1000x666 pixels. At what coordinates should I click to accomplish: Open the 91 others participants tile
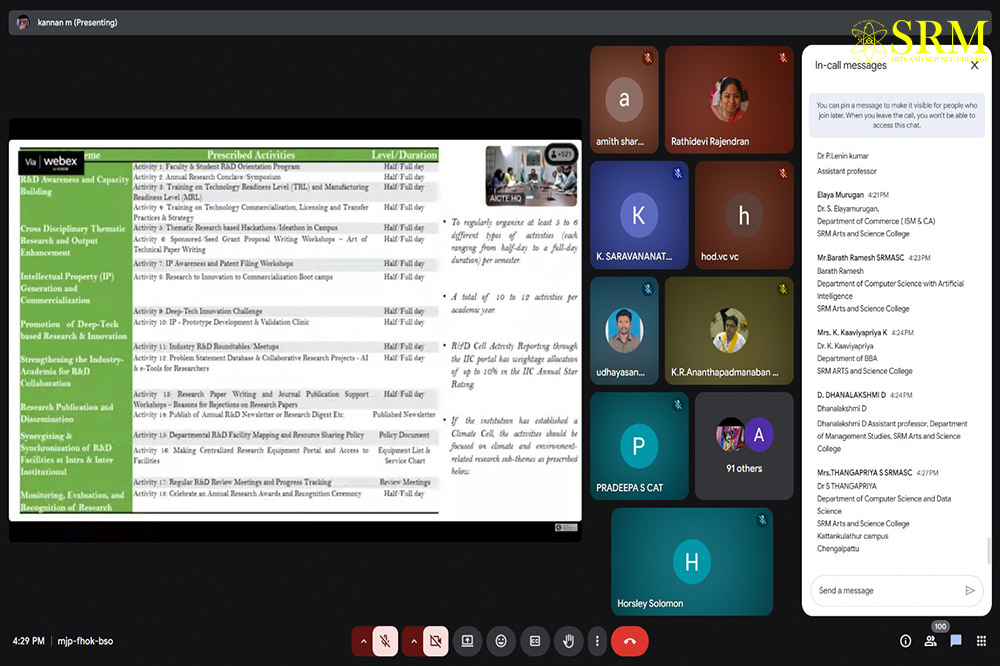(x=744, y=446)
